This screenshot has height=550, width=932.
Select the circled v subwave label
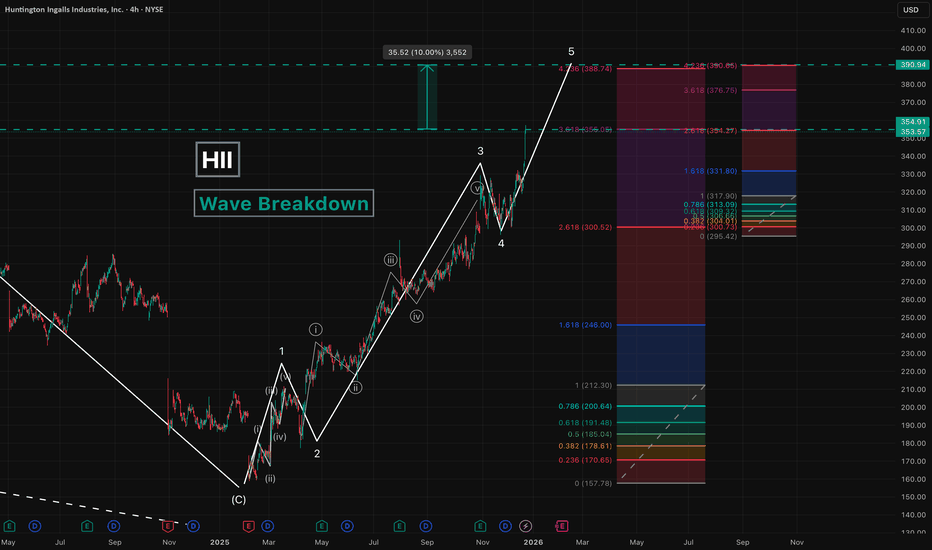tap(477, 188)
